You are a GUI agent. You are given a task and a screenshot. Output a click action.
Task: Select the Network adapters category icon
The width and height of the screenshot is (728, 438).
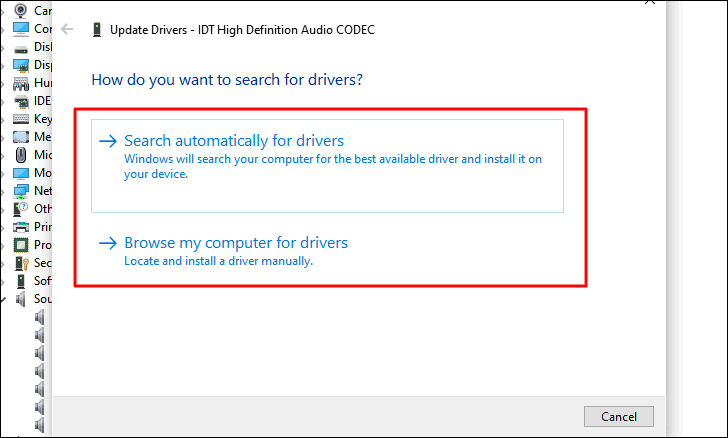click(20, 191)
